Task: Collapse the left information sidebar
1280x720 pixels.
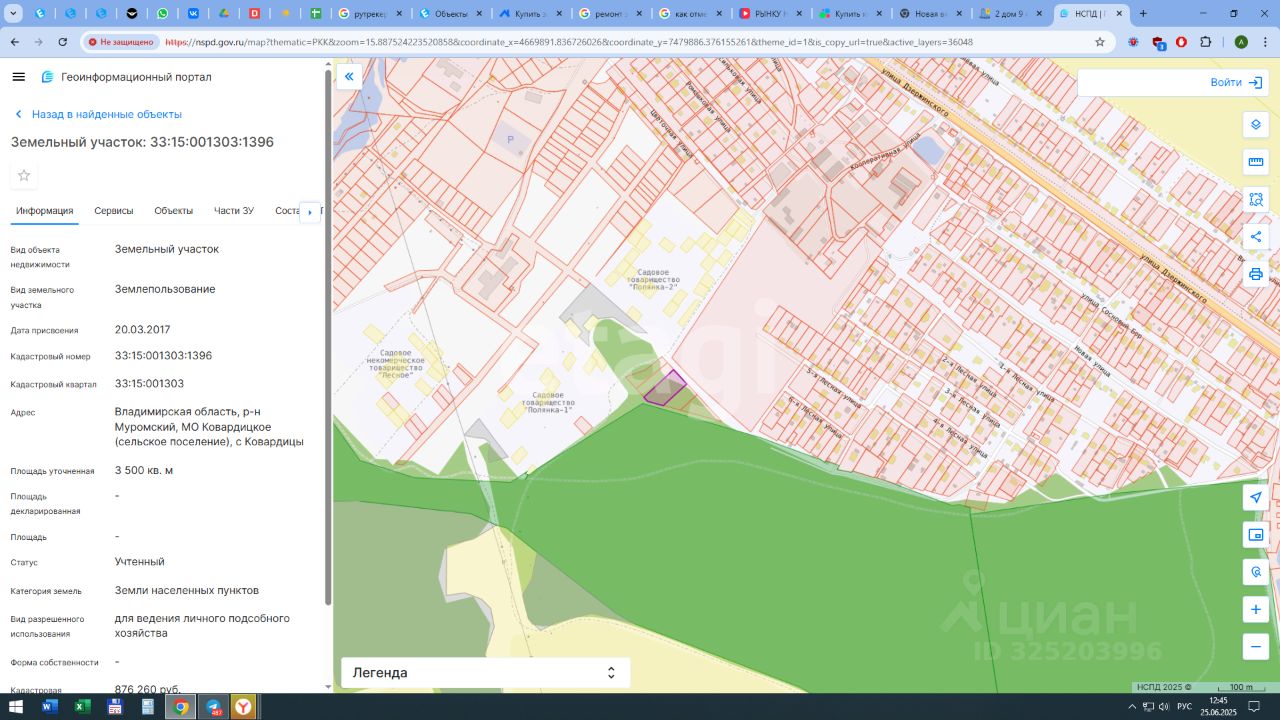Action: [x=349, y=77]
